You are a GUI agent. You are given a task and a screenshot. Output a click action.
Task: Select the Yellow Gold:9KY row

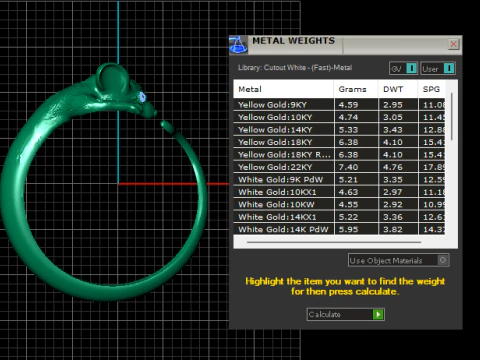click(339, 105)
